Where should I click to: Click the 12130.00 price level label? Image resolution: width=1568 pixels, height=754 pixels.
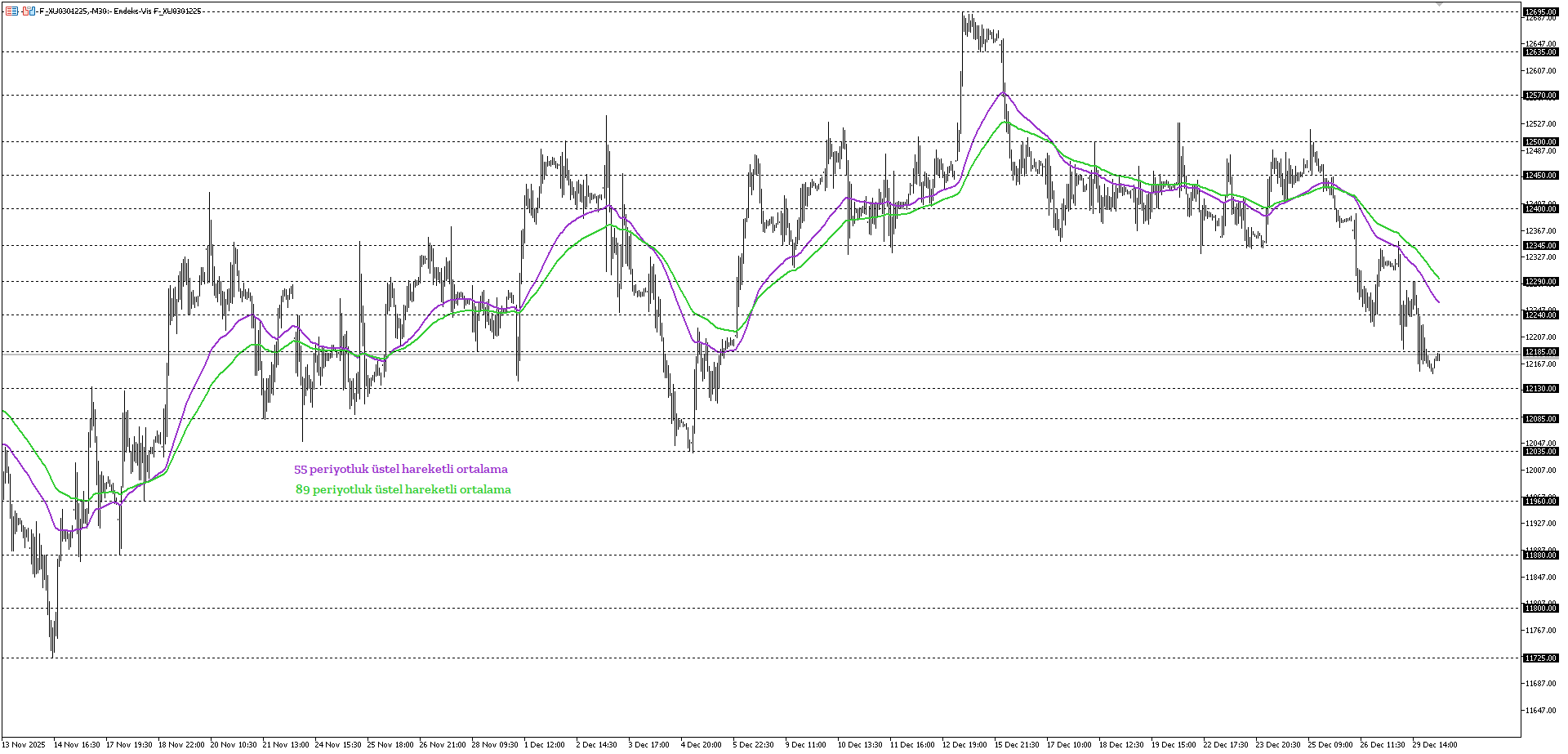1543,389
